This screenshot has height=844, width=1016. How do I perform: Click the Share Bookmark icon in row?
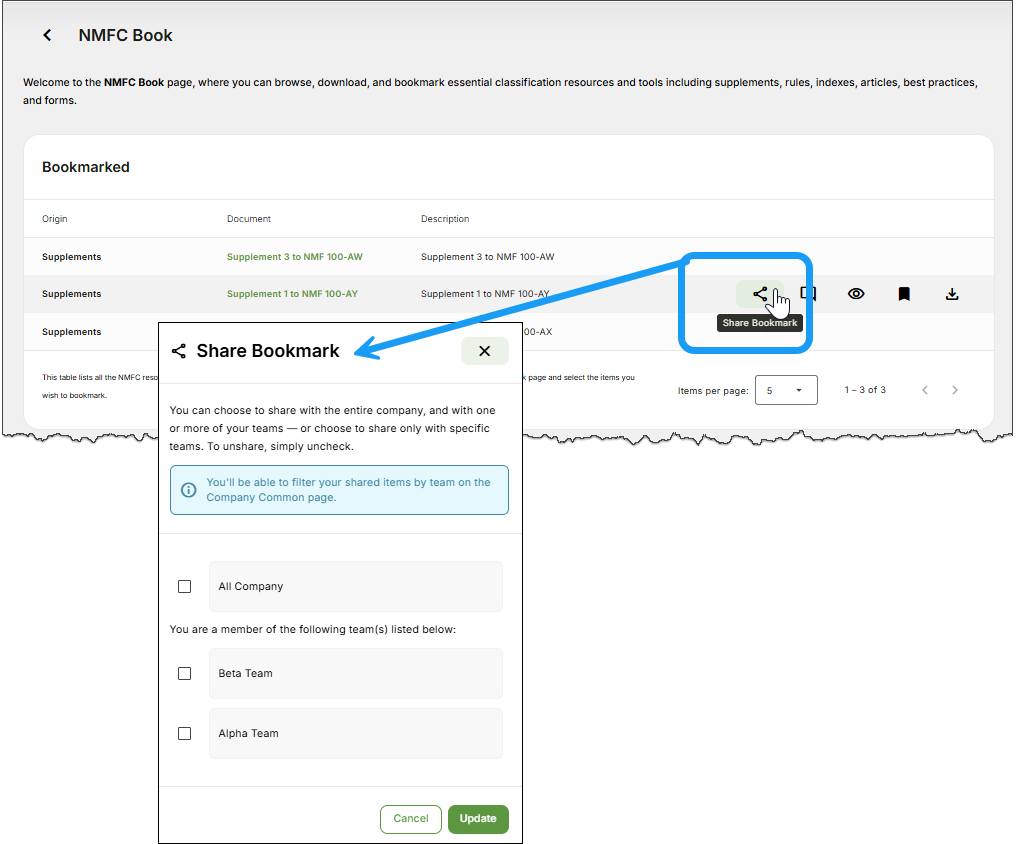(760, 294)
